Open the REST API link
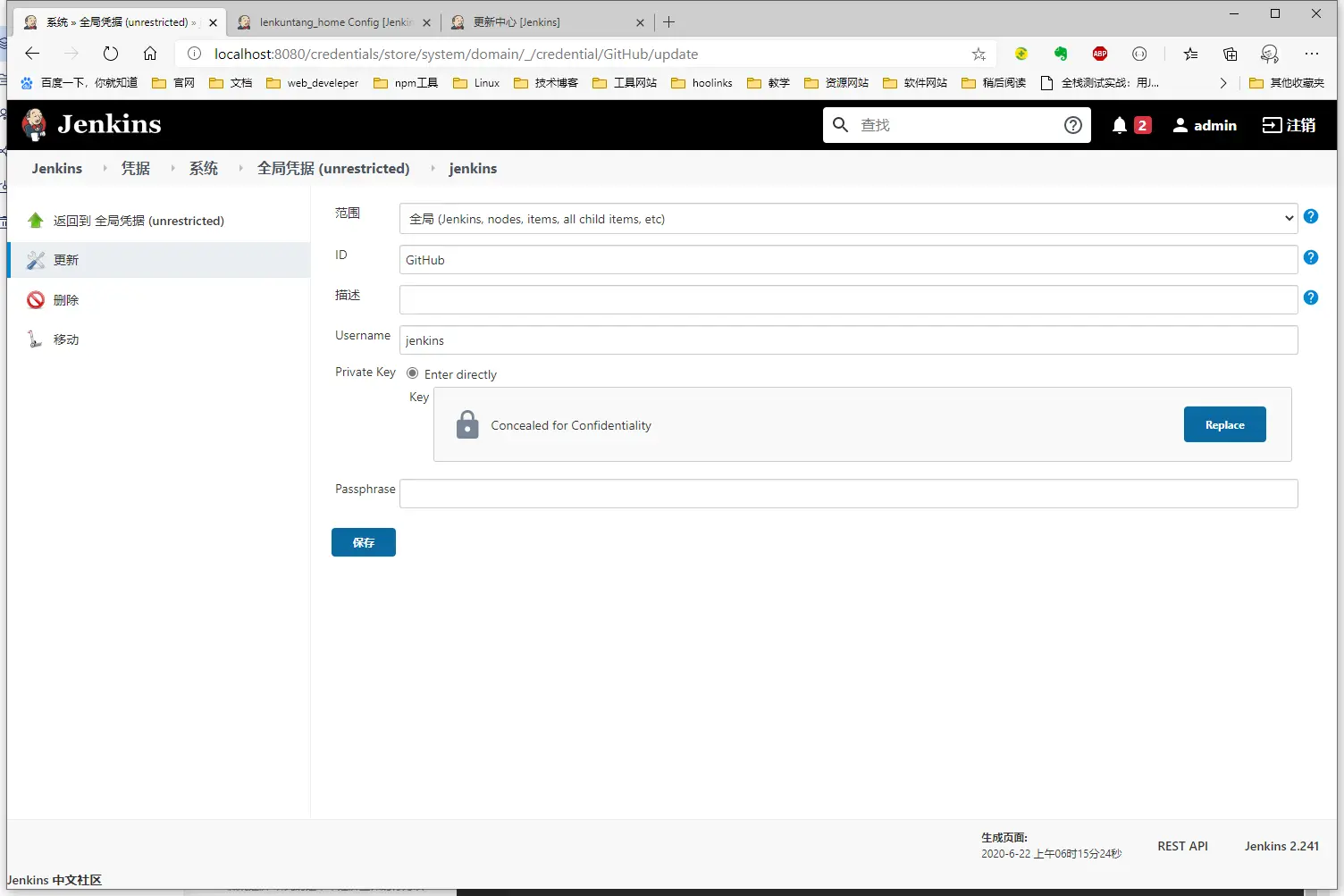This screenshot has height=896, width=1344. 1182,846
